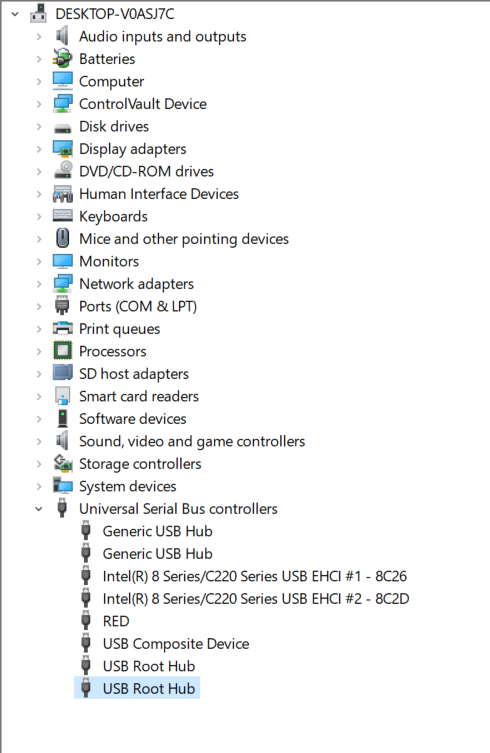Expand the Human Interface Devices category
Viewport: 490px width, 753px height.
[x=39, y=194]
